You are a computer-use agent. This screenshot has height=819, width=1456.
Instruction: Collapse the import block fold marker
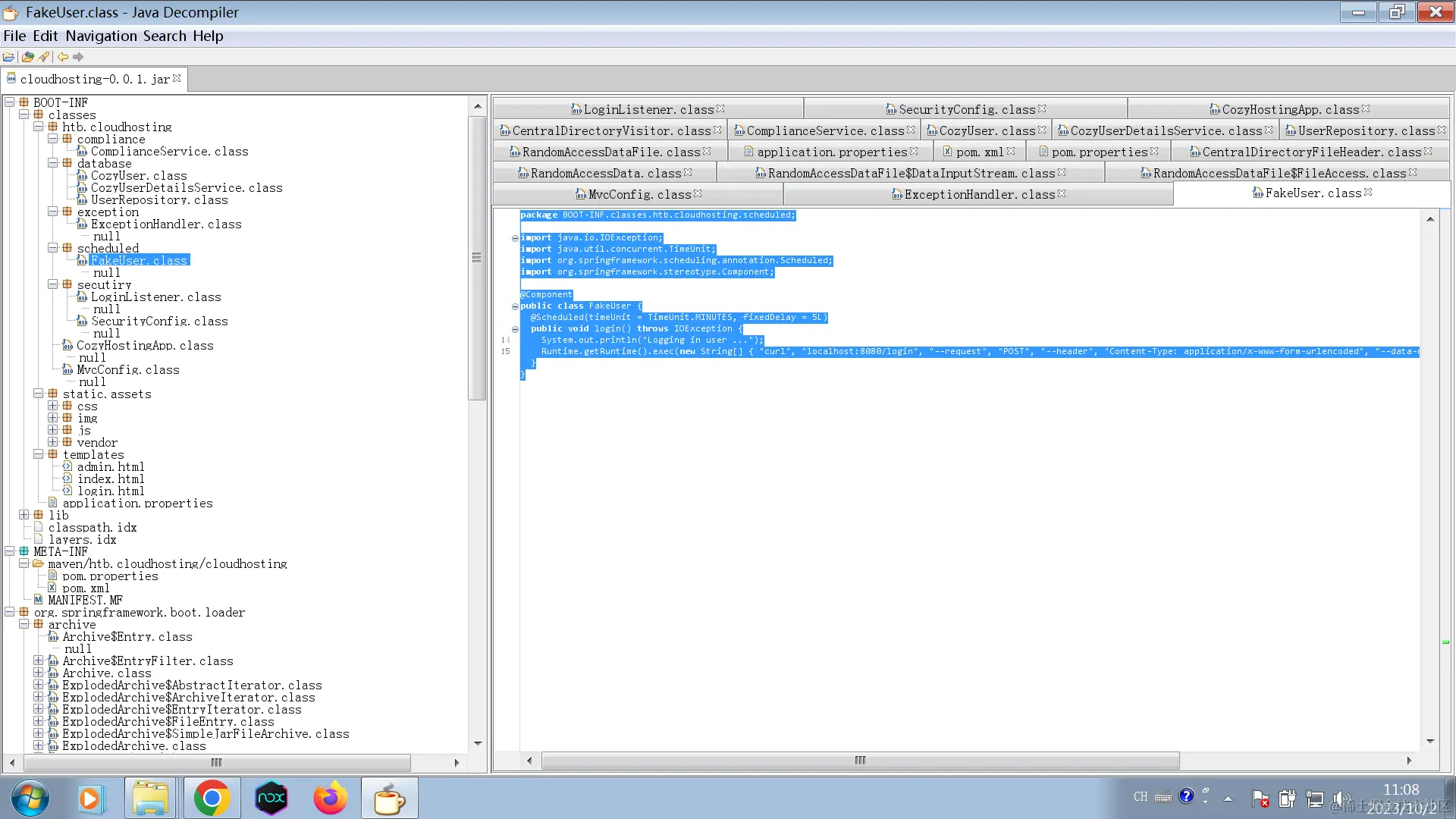(515, 238)
